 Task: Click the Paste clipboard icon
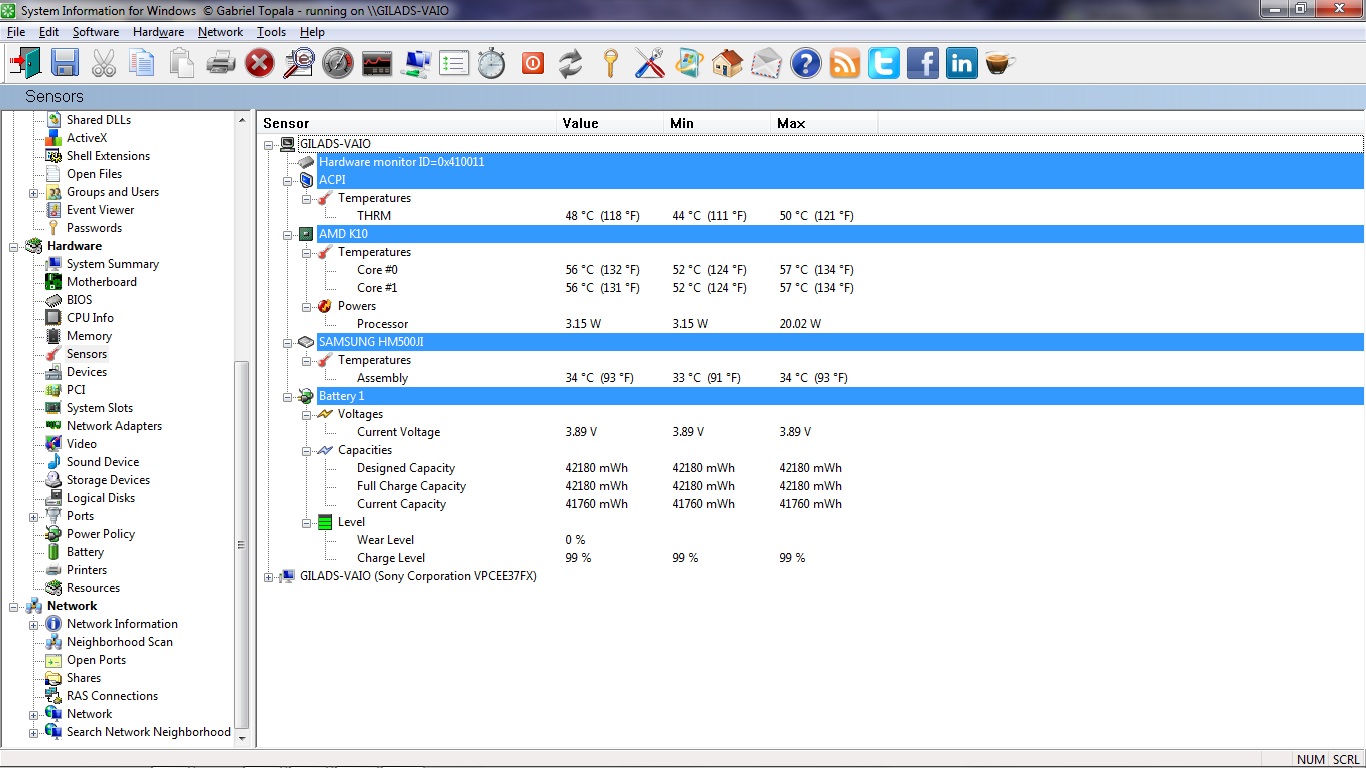tap(181, 64)
